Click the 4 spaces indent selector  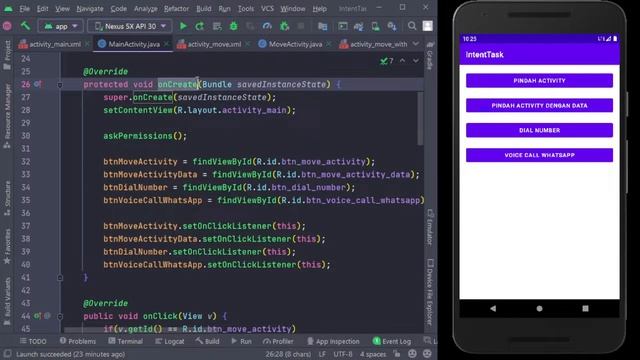tap(373, 354)
